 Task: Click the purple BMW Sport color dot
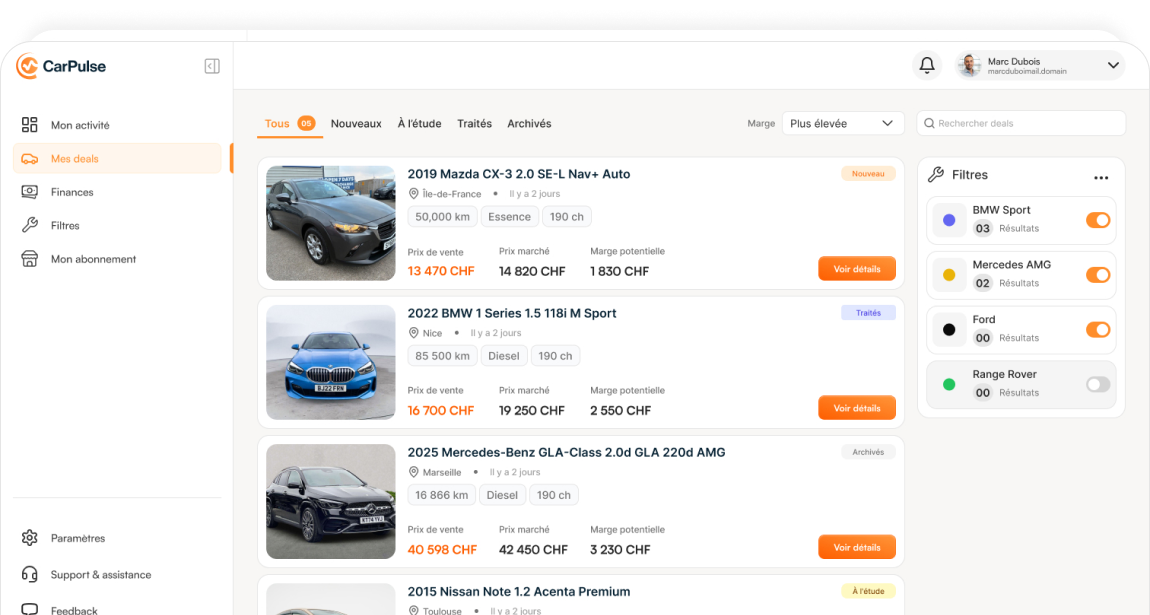(949, 220)
